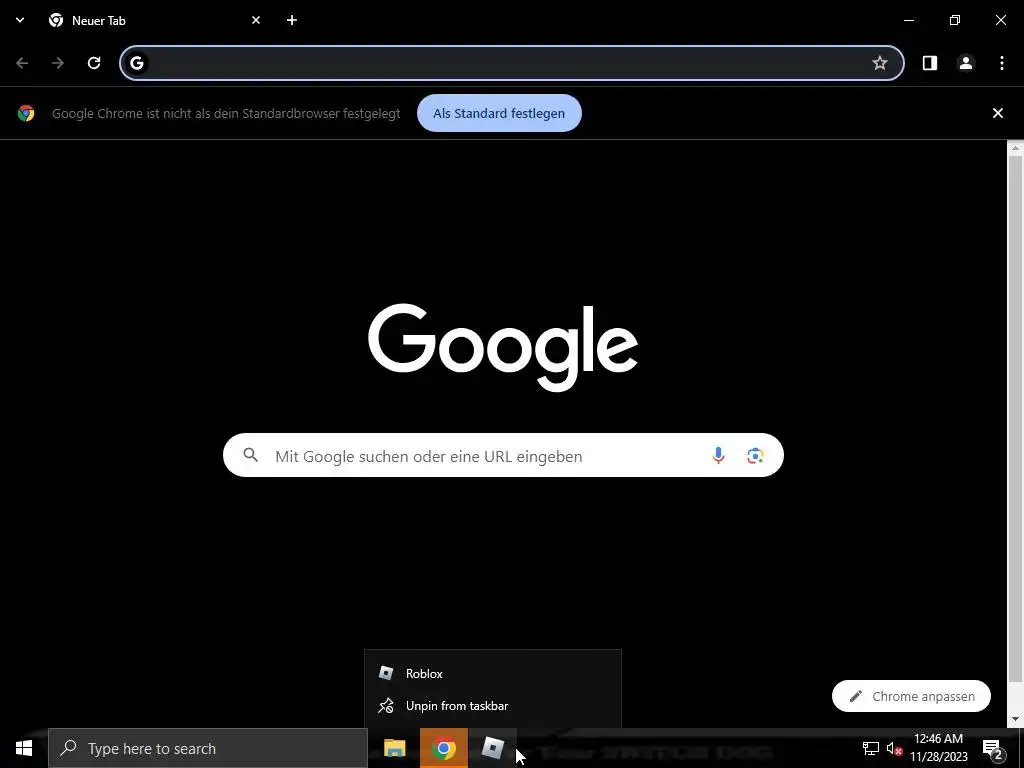
Task: Dismiss the default browser infobar
Action: click(997, 114)
